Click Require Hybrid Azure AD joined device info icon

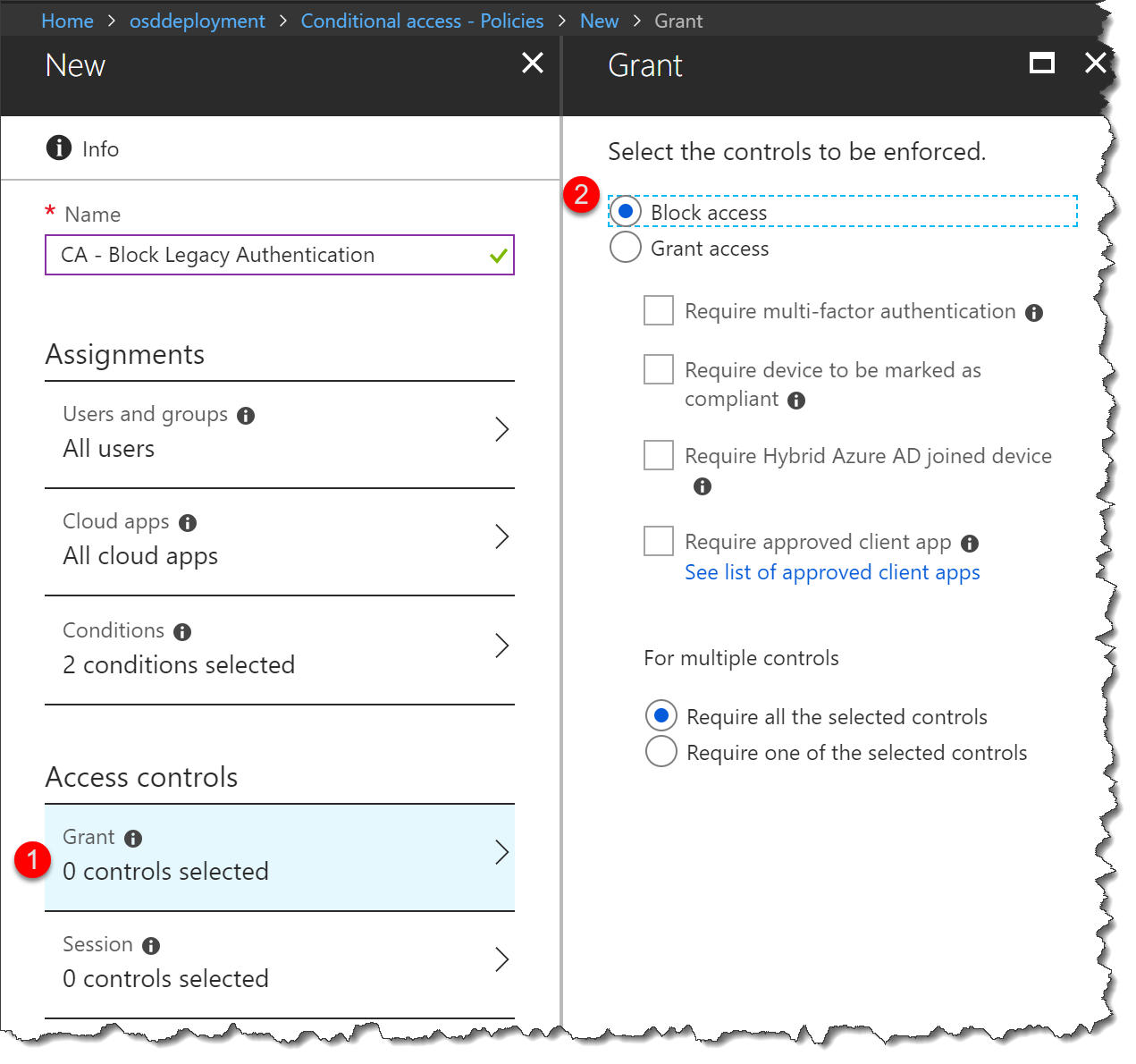click(703, 486)
